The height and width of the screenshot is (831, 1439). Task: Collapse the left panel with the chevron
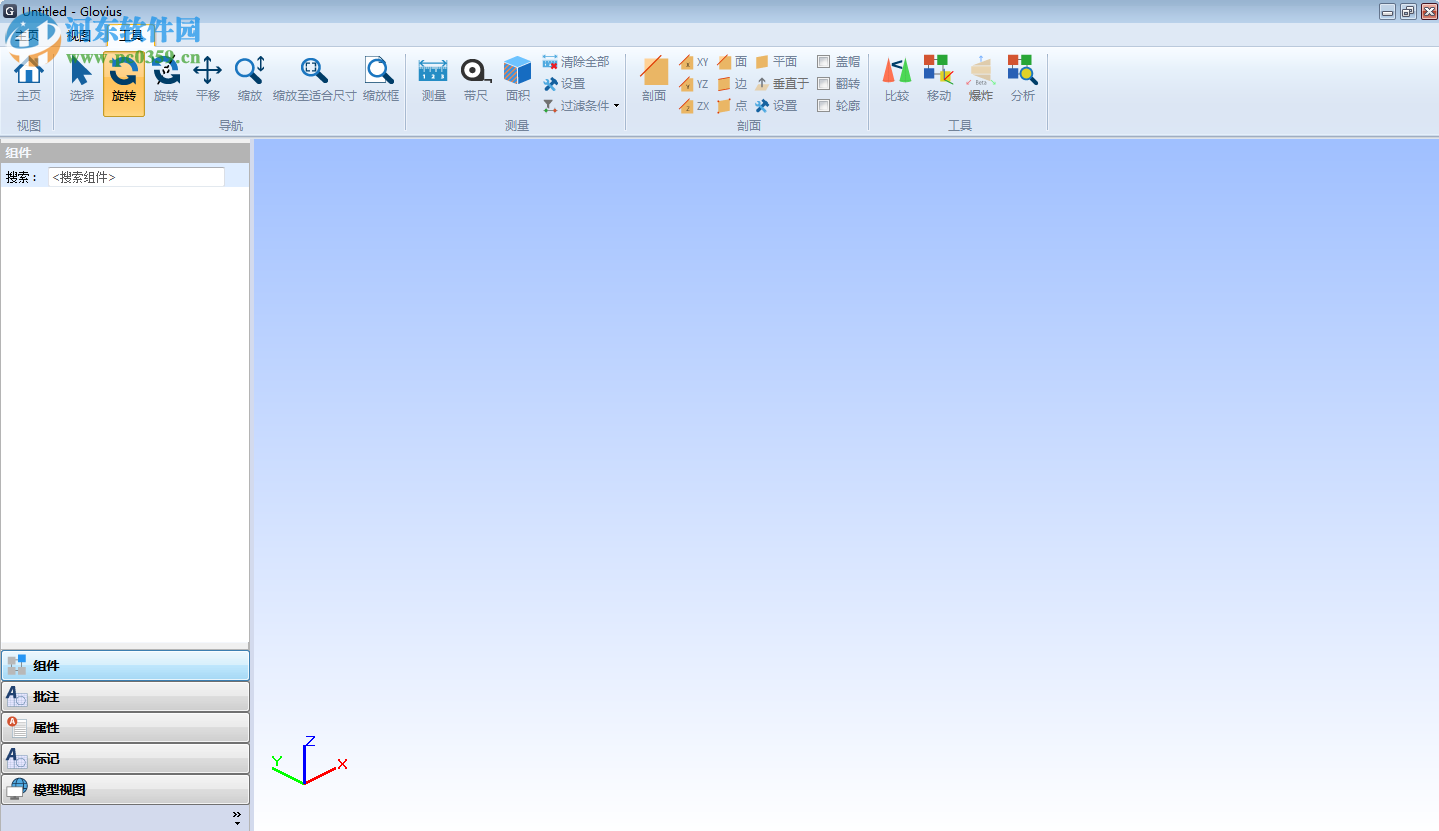pyautogui.click(x=237, y=816)
